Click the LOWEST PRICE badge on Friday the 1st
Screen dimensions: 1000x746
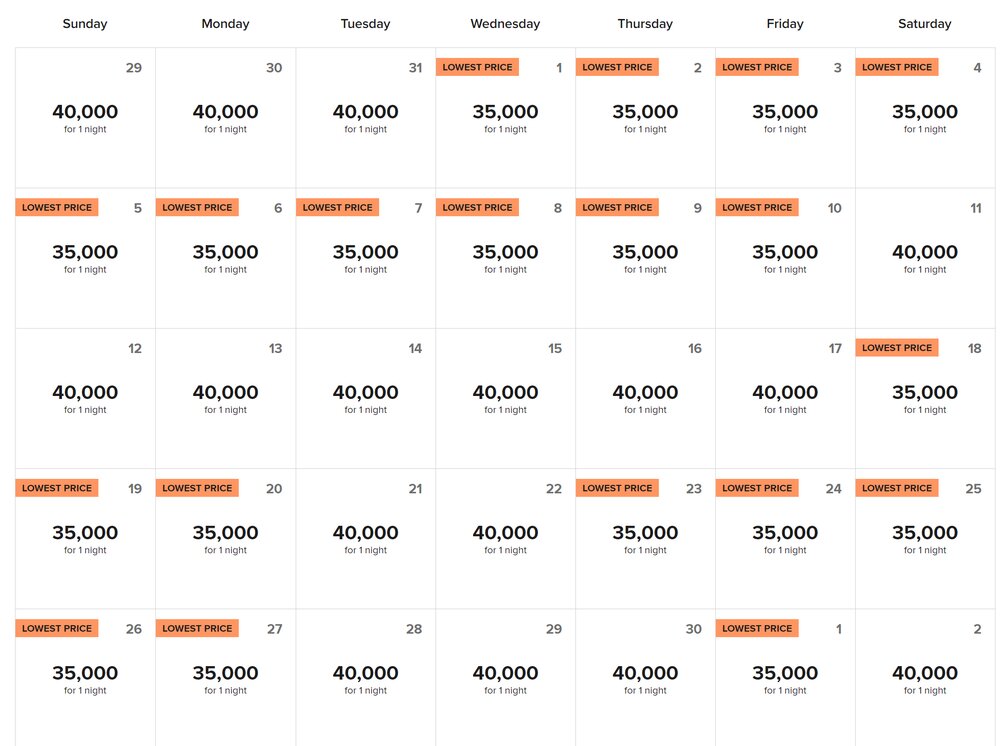[x=757, y=628]
